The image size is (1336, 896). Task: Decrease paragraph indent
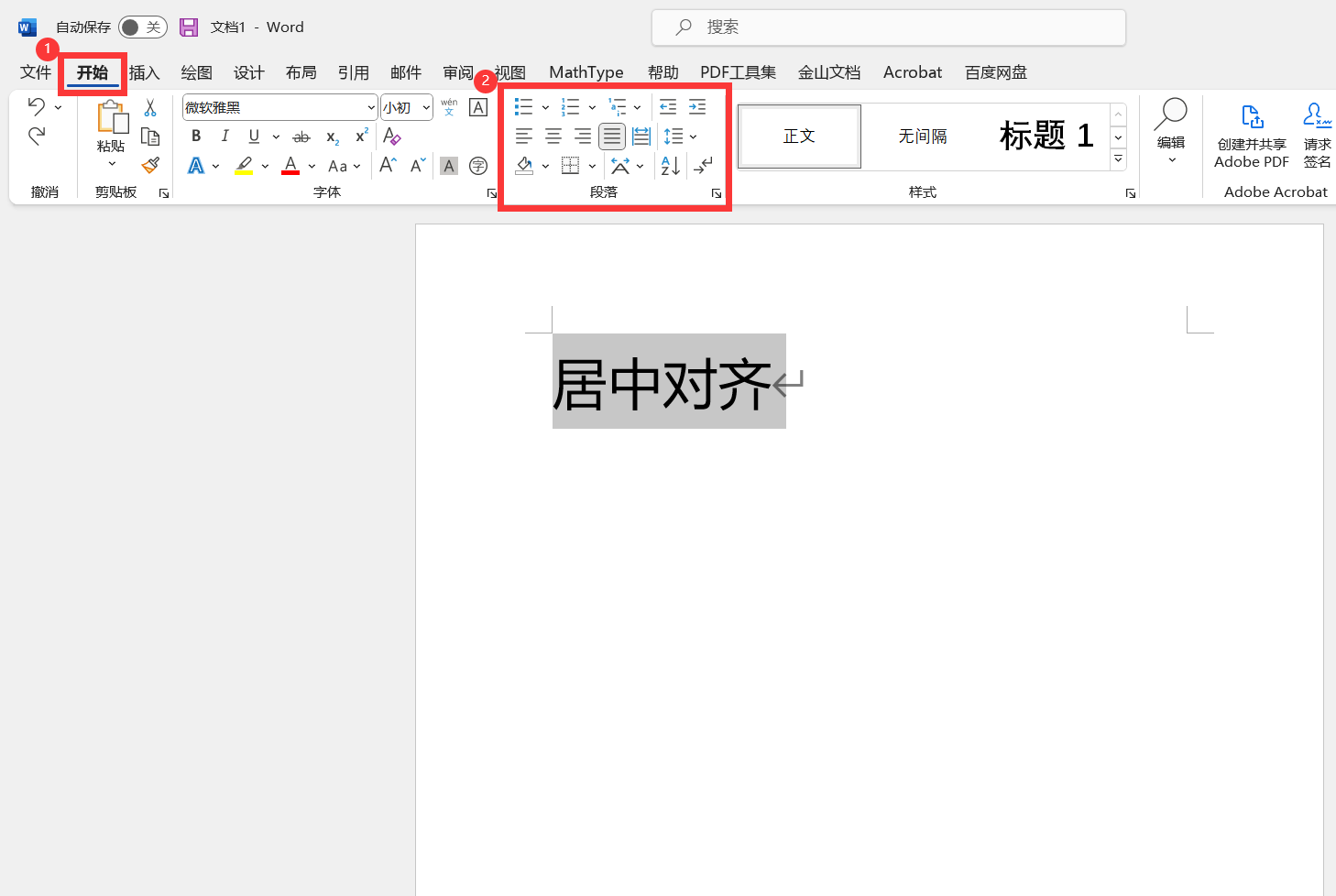tap(668, 107)
